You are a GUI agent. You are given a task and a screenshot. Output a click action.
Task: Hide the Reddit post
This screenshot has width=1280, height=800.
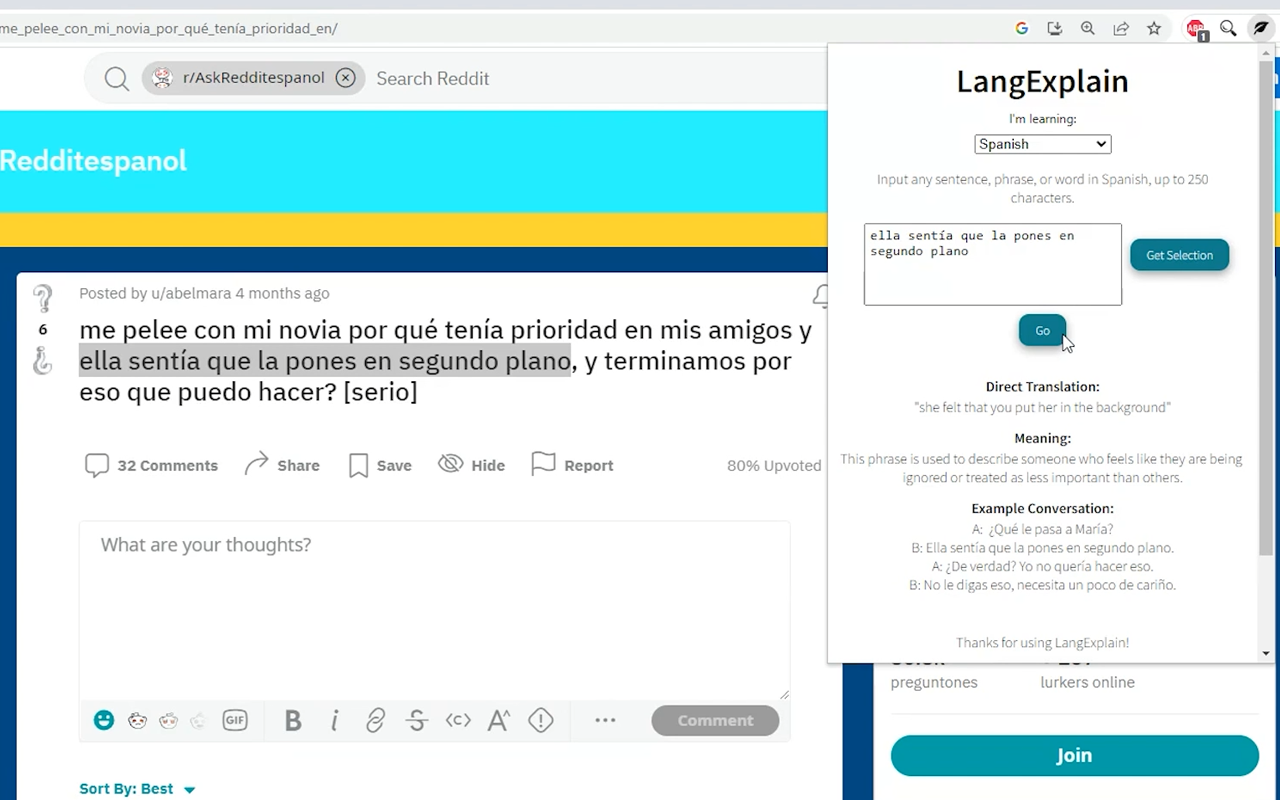point(471,464)
